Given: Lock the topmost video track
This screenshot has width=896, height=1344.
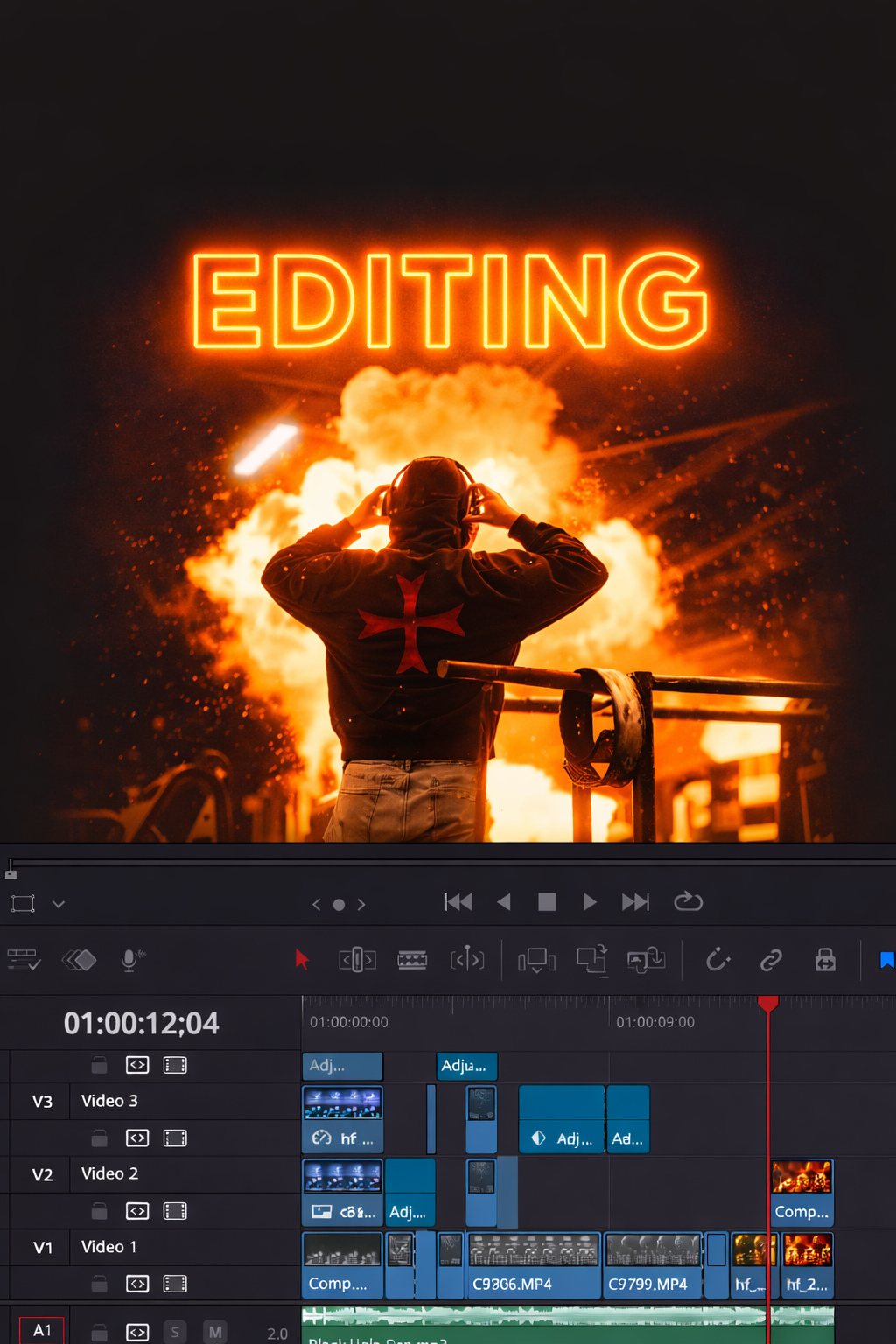Looking at the screenshot, I should [100, 1065].
